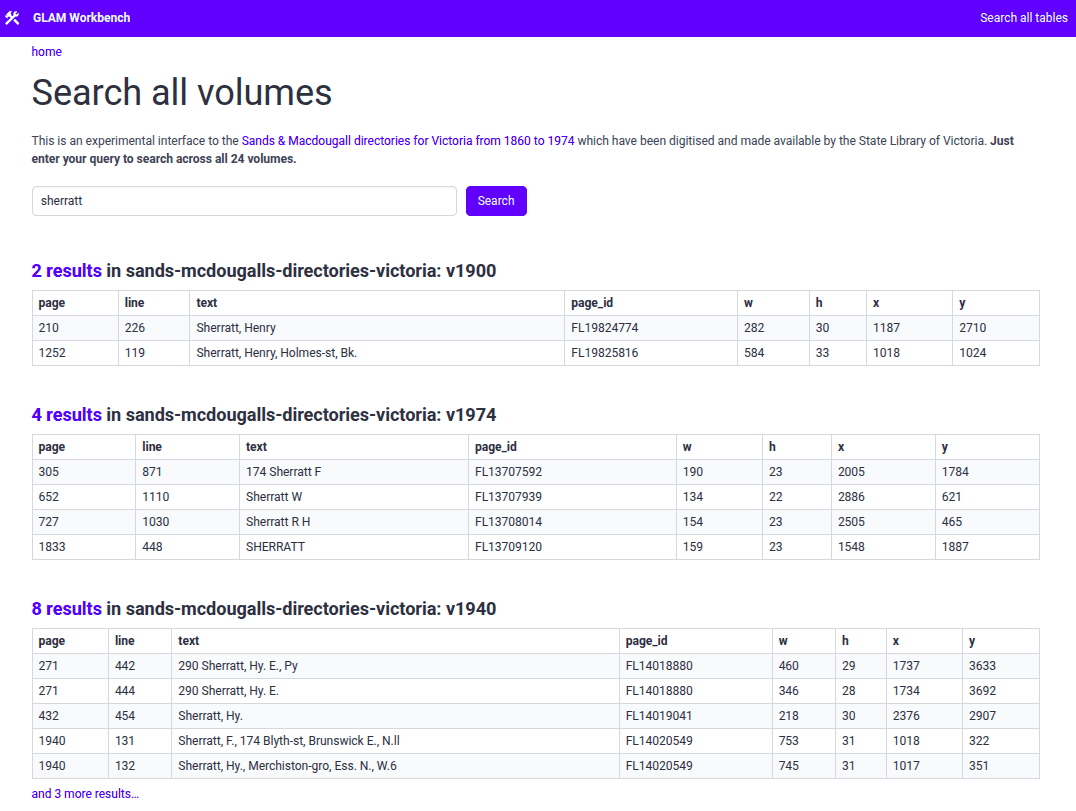Click page_id FL14019041

point(695,716)
